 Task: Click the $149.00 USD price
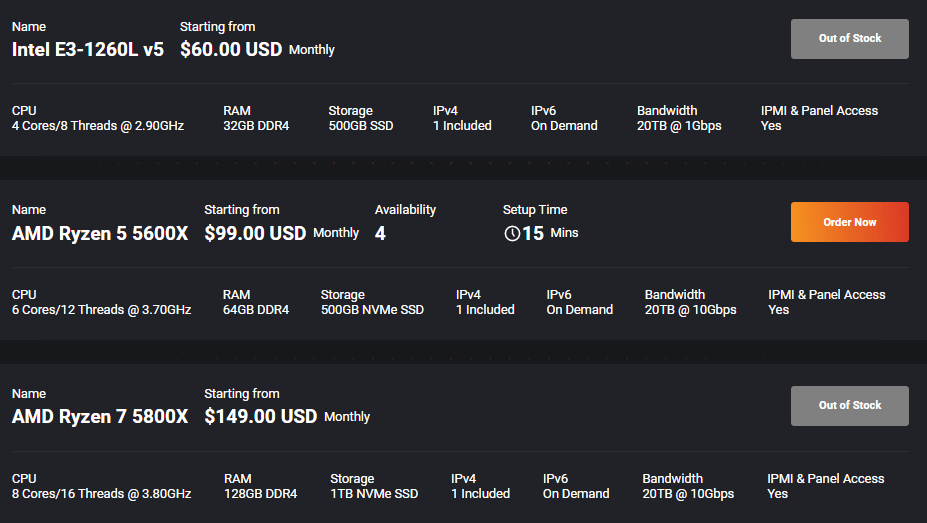point(261,416)
